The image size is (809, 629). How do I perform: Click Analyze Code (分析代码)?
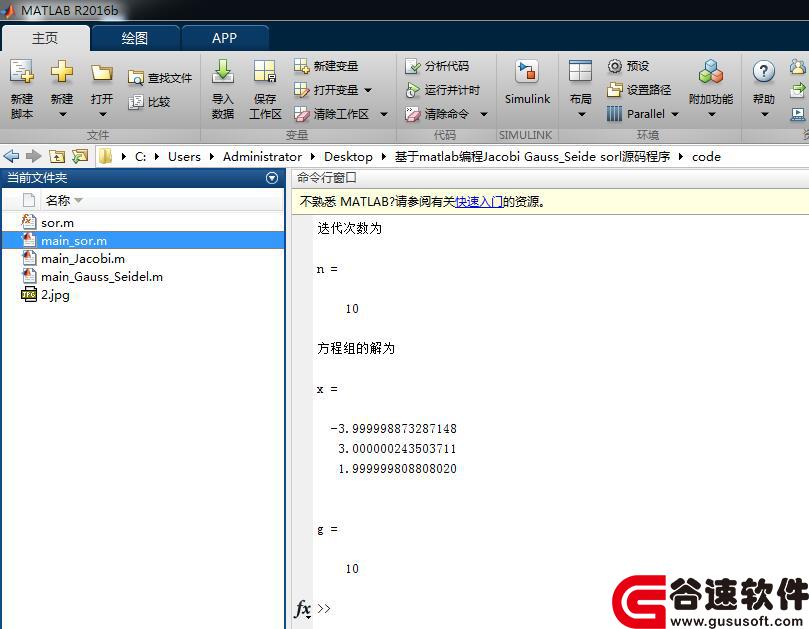[437, 66]
